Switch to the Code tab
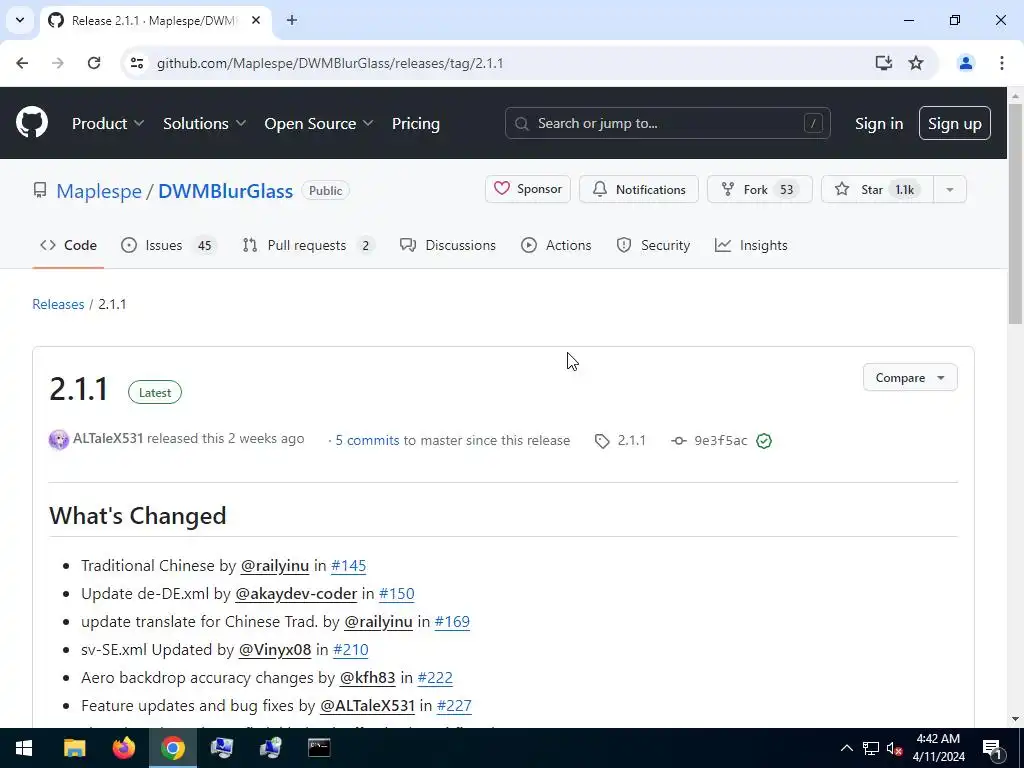This screenshot has width=1024, height=768. (68, 245)
